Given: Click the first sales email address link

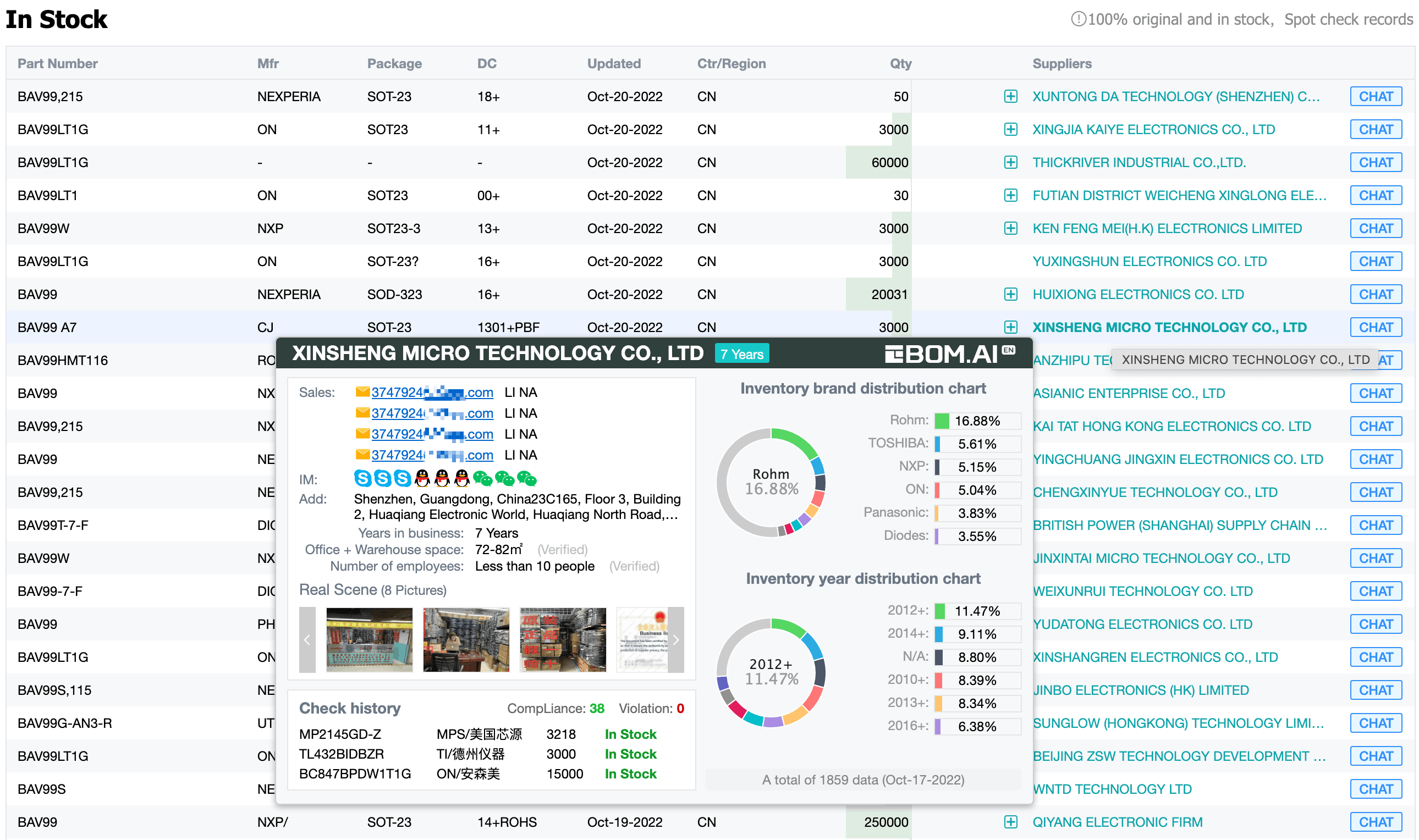Looking at the screenshot, I should [x=432, y=393].
